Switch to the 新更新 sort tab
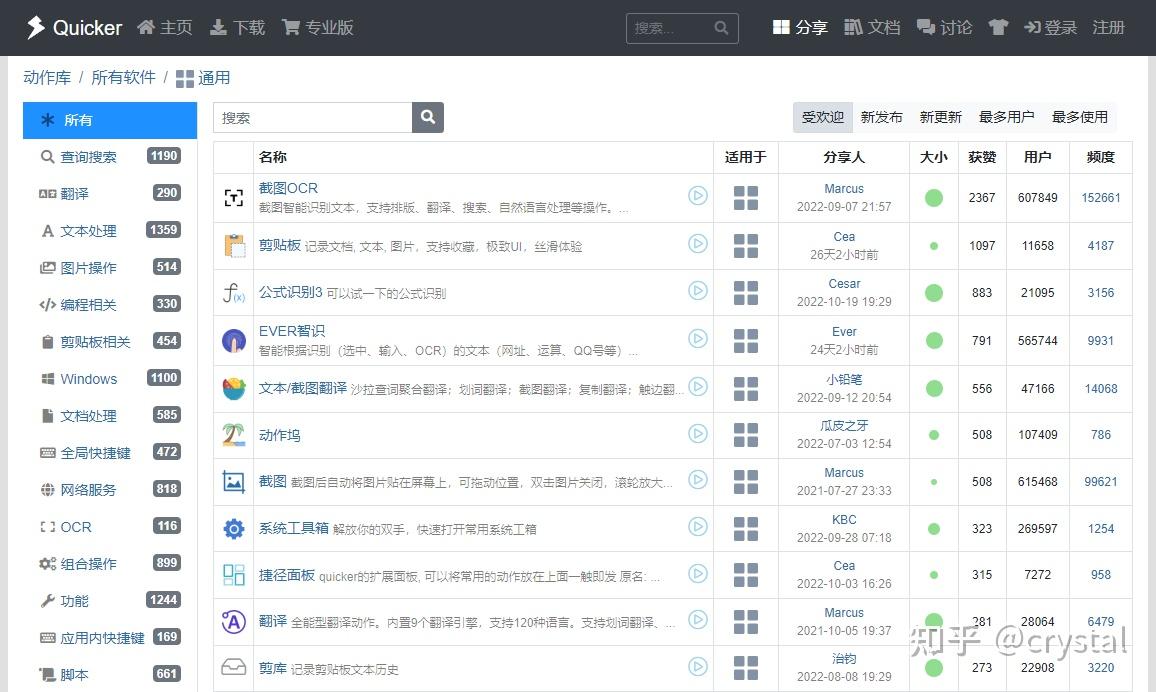 [x=941, y=117]
